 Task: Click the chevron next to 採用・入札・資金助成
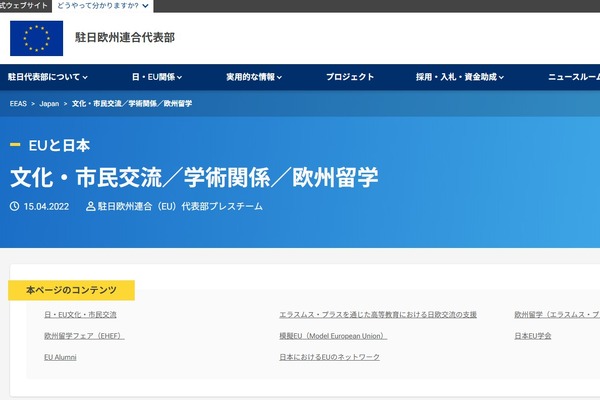(501, 77)
